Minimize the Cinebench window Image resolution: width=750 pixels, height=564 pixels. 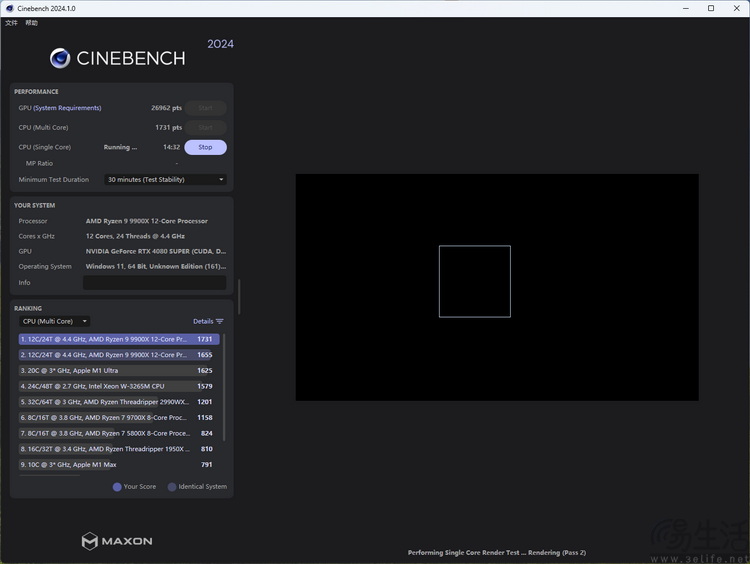coord(686,8)
